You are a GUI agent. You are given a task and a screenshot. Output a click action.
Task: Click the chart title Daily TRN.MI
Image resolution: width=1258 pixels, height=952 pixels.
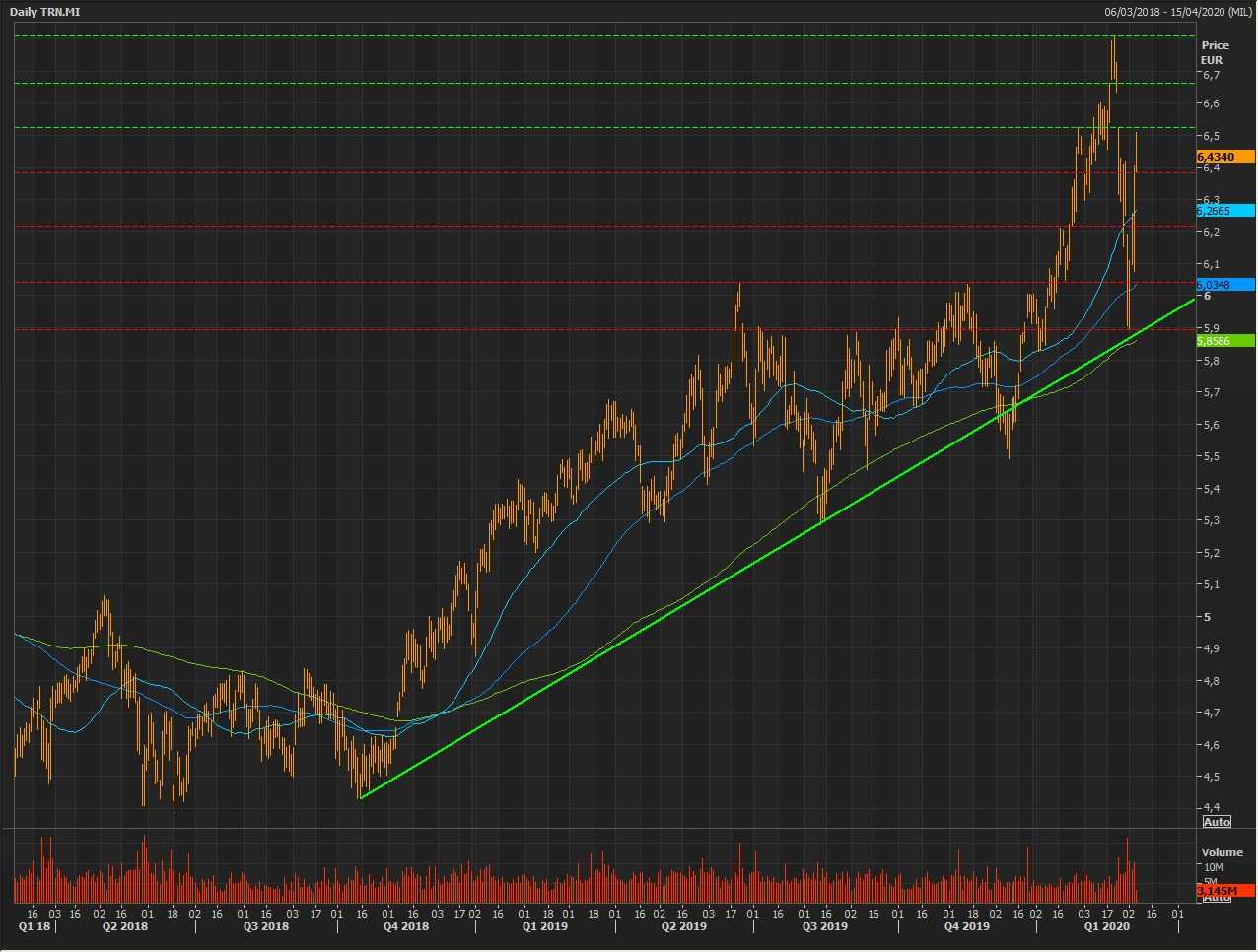pyautogui.click(x=45, y=12)
